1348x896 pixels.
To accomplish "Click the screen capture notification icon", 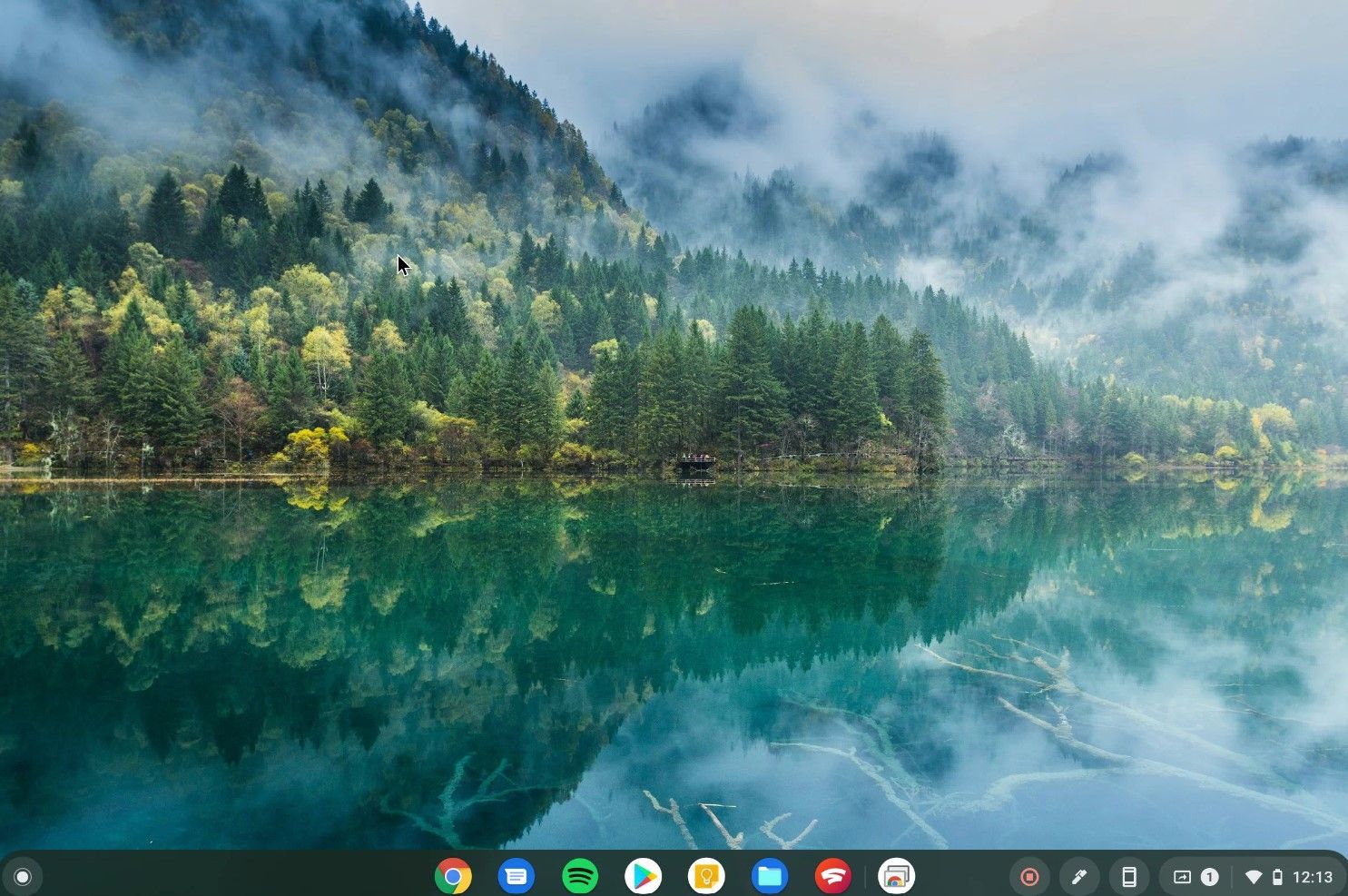I will pos(1182,877).
